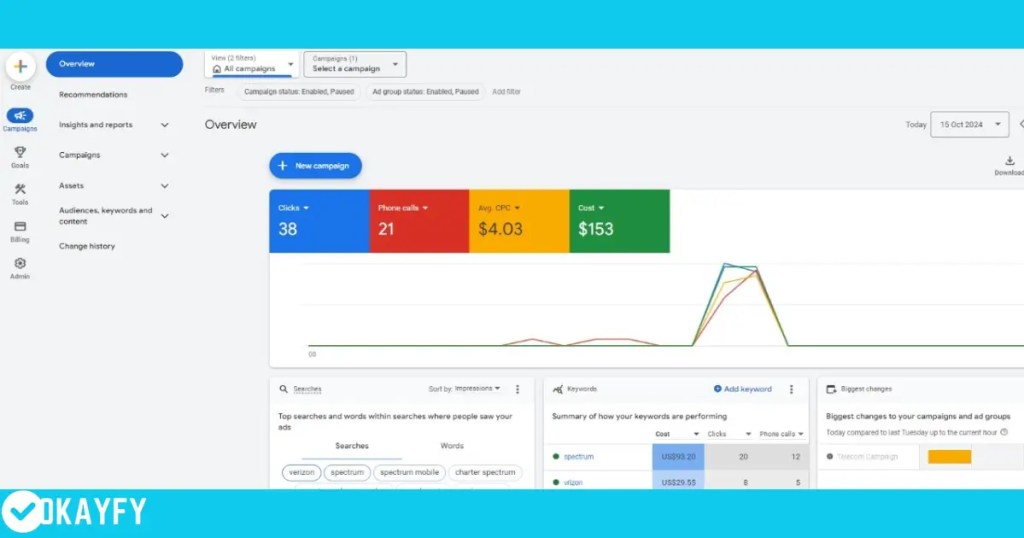
Task: Open Recommendations in the sidebar
Action: (93, 95)
